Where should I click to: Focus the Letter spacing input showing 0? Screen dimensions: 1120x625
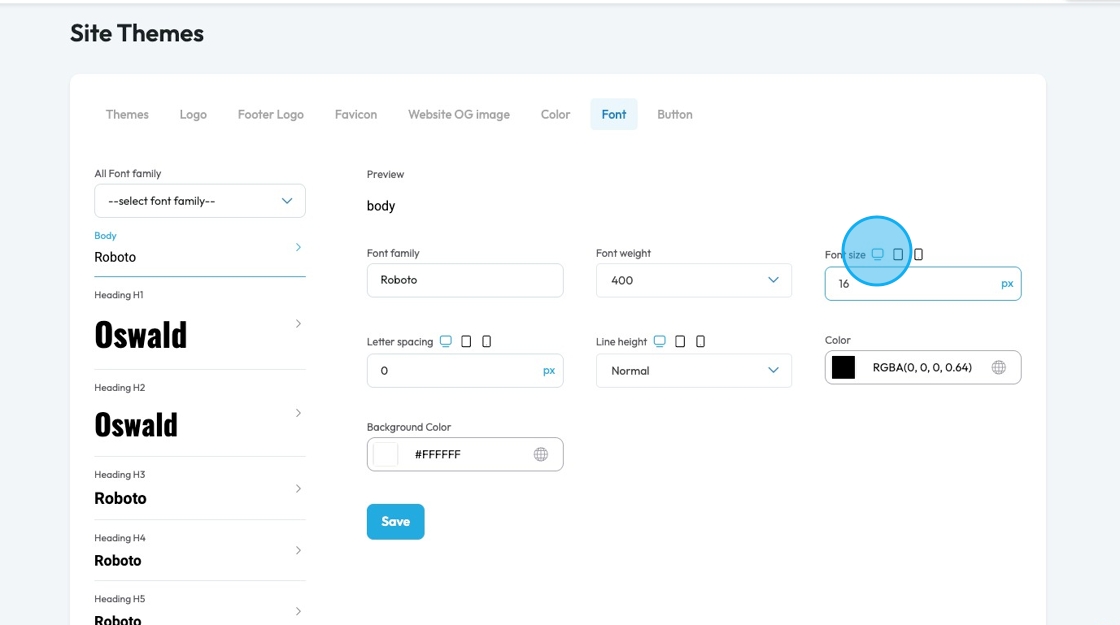465,371
